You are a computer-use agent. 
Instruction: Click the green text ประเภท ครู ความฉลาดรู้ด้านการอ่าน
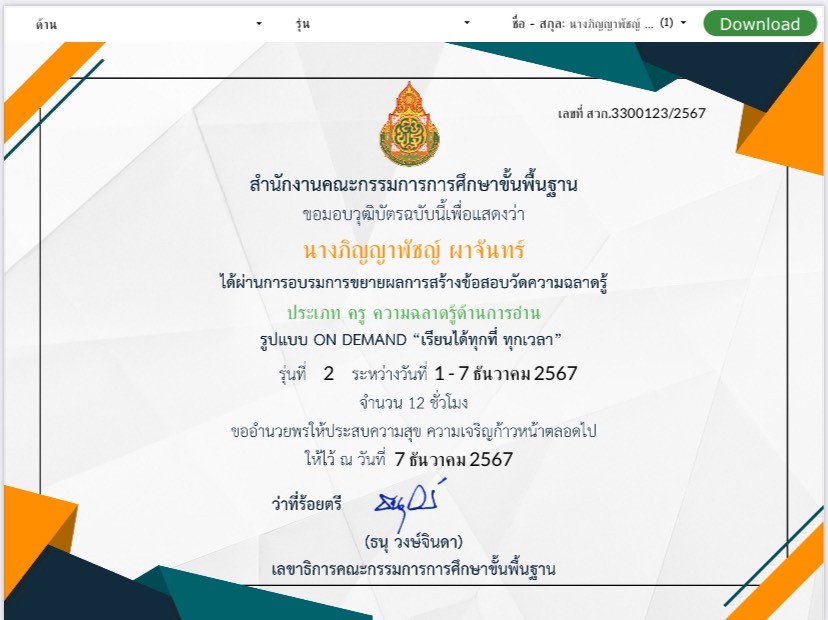click(x=413, y=313)
